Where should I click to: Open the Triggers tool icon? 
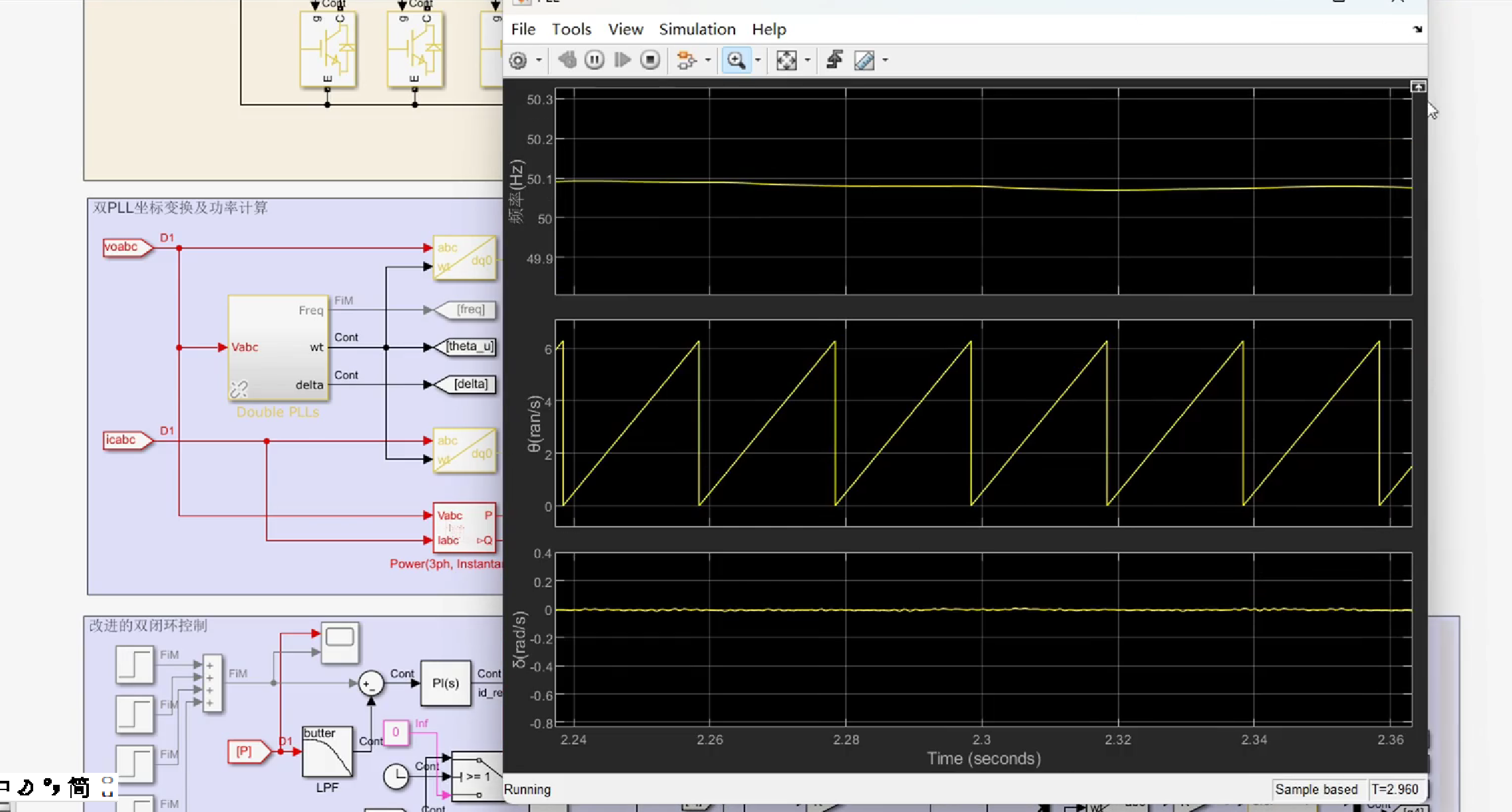tap(835, 60)
